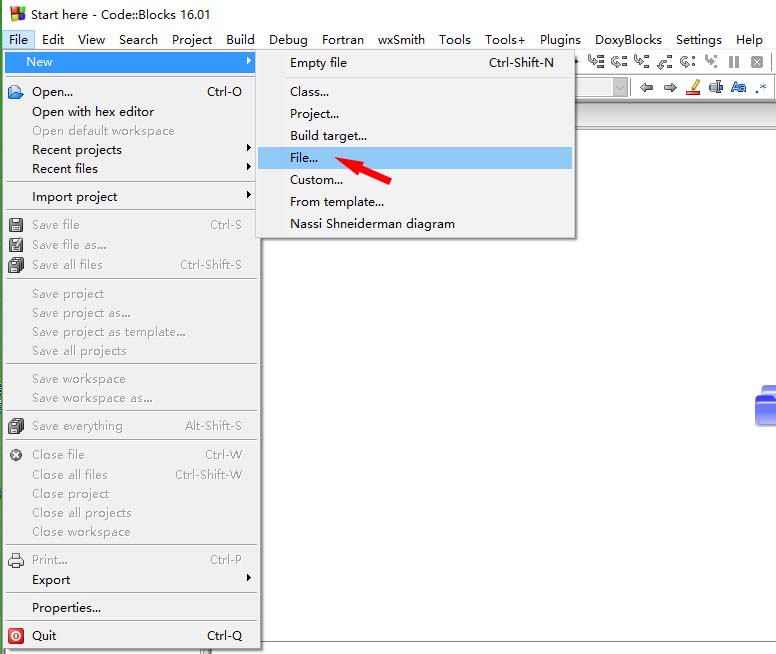Expand the Export submenu arrow

tap(248, 578)
